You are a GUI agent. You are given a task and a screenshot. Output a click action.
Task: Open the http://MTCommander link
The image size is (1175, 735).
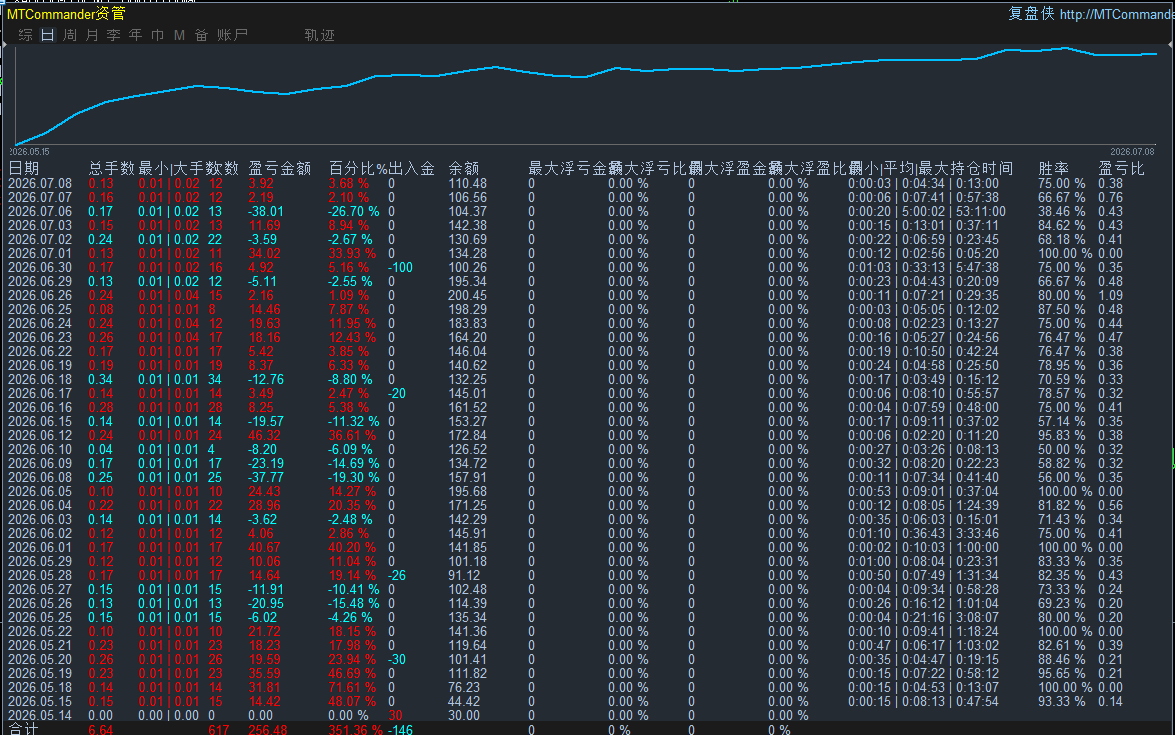tap(1117, 14)
